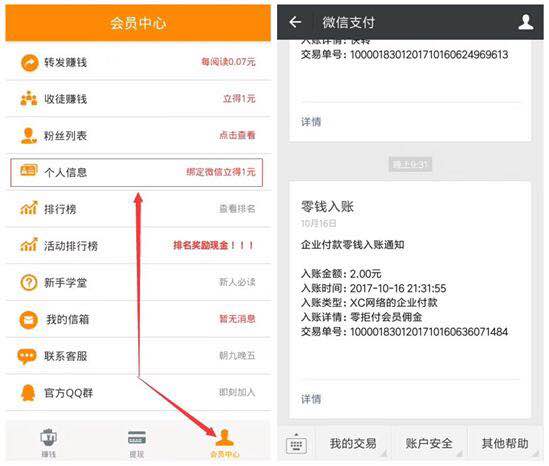
Task: Switch to the 赚钱 bottom tab
Action: [x=49, y=443]
